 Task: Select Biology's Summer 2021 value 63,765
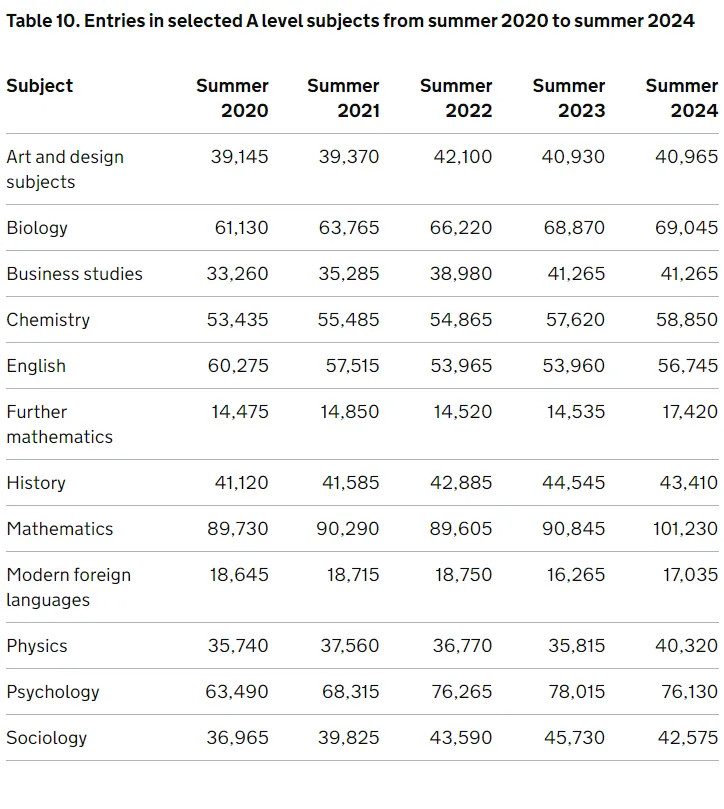tap(349, 228)
